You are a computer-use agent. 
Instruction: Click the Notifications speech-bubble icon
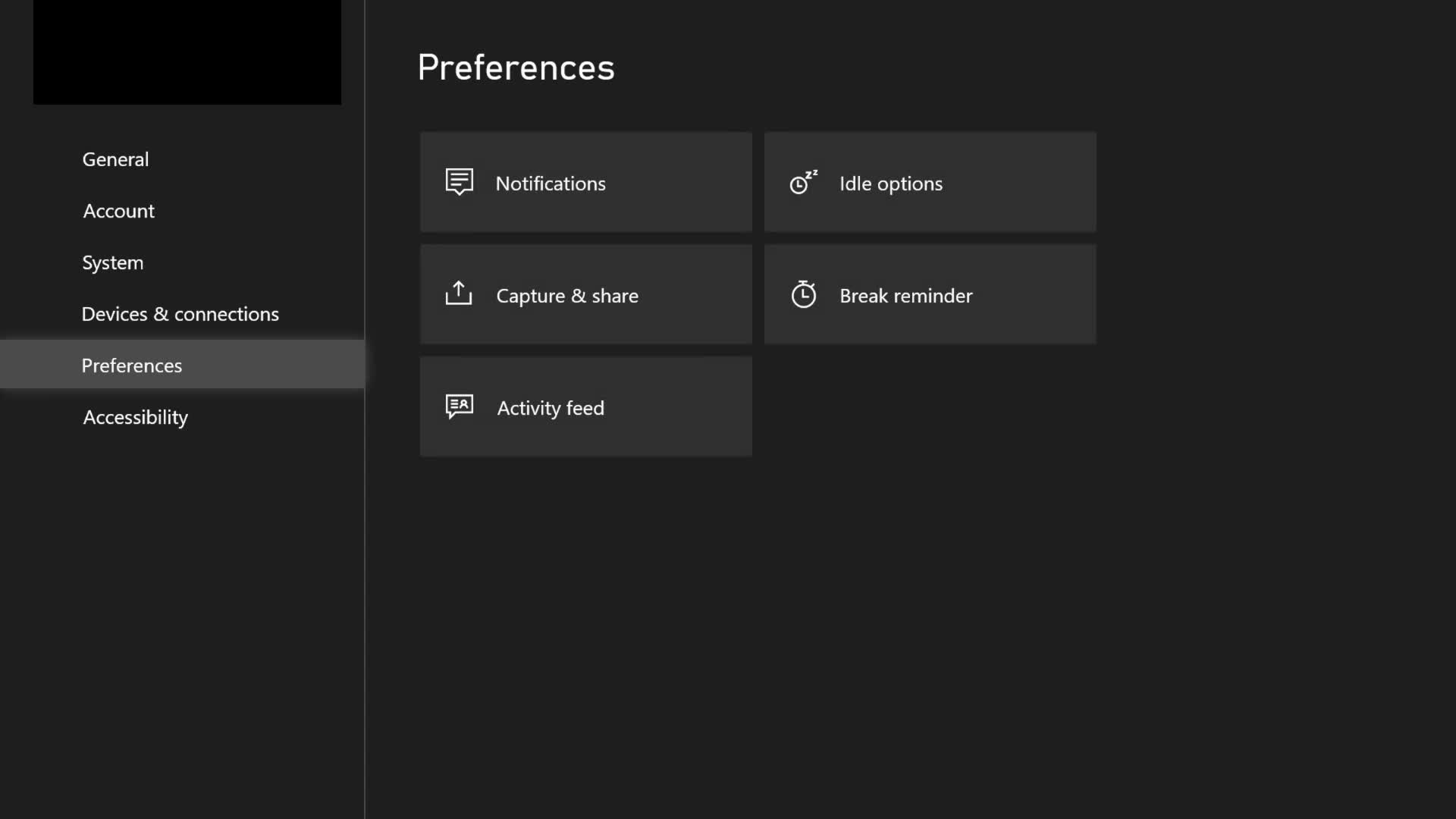(459, 182)
